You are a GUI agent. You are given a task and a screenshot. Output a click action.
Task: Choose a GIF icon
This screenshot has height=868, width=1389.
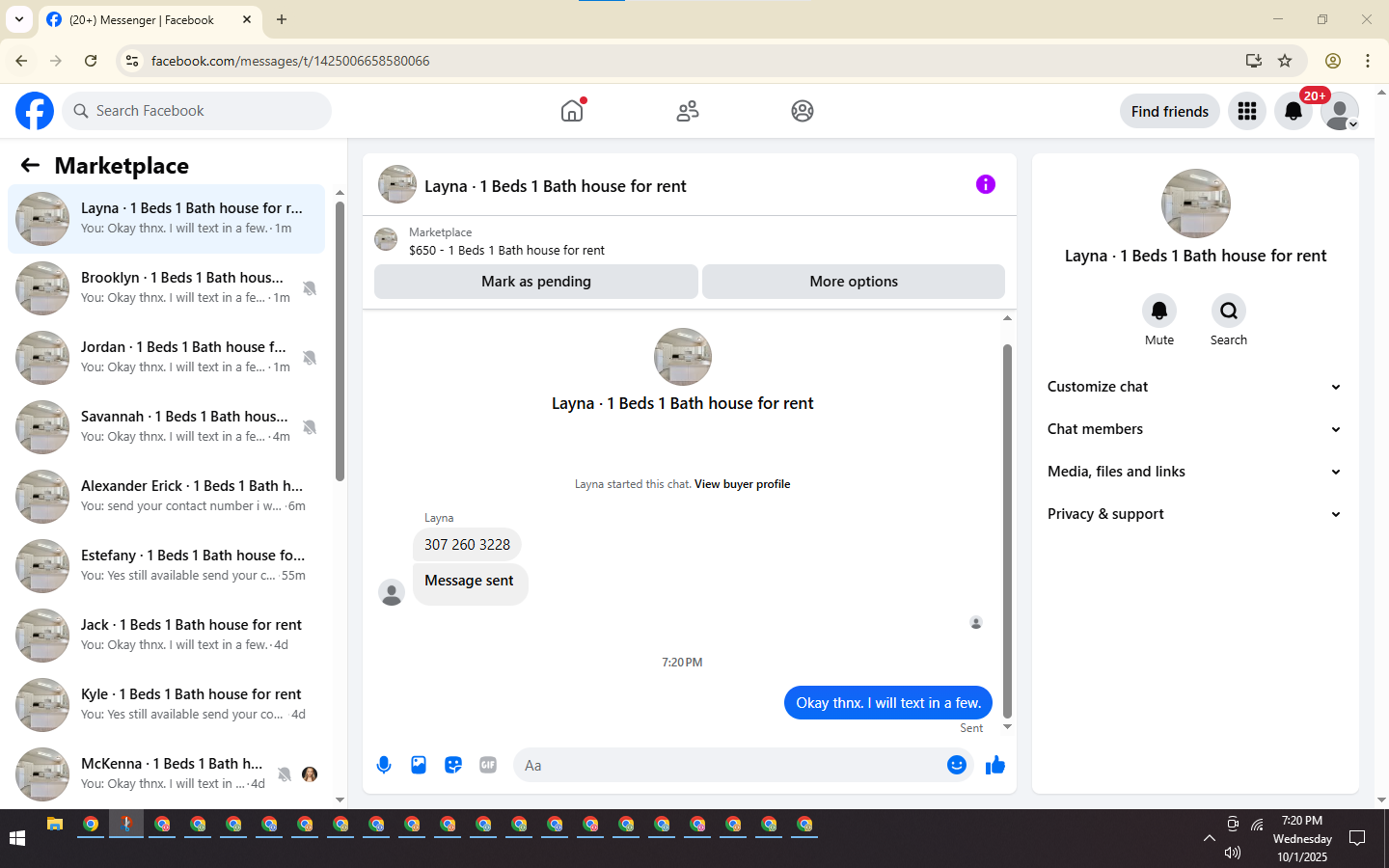(x=488, y=765)
